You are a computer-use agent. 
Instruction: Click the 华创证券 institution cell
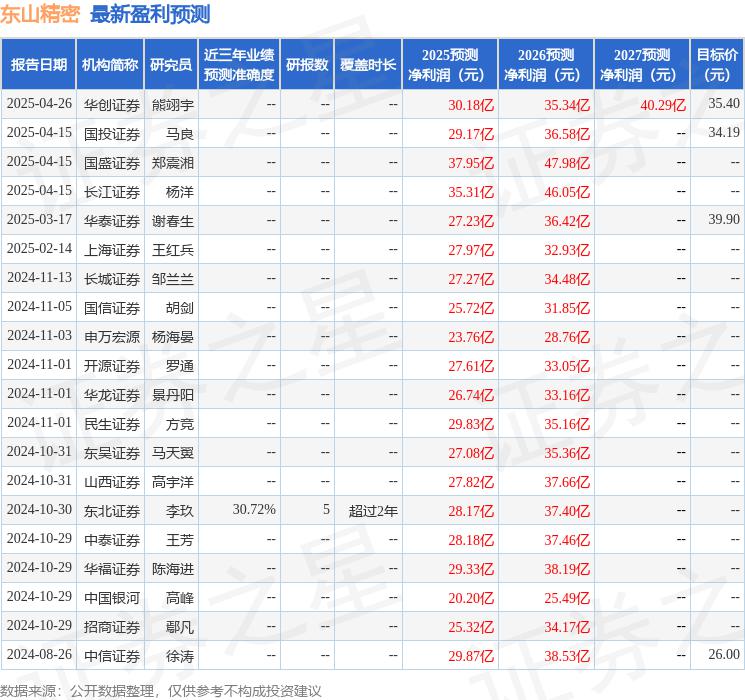[x=112, y=105]
